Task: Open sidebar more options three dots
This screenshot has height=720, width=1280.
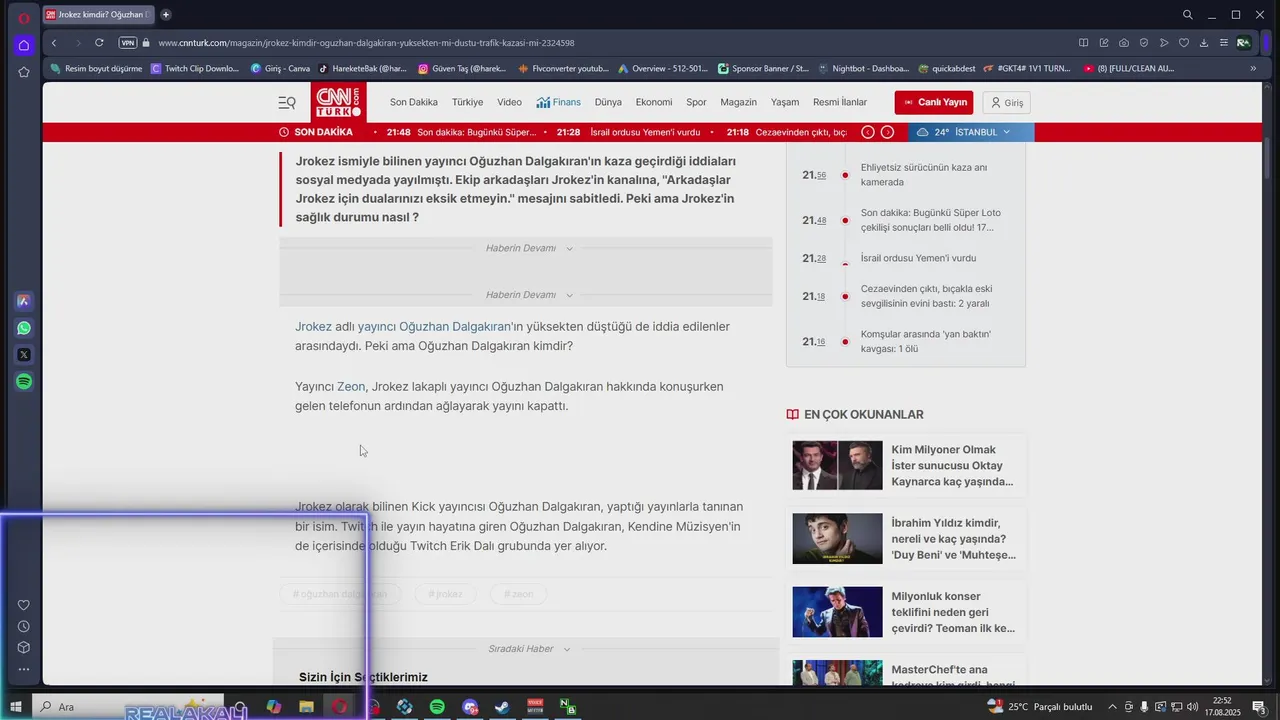Action: click(24, 670)
